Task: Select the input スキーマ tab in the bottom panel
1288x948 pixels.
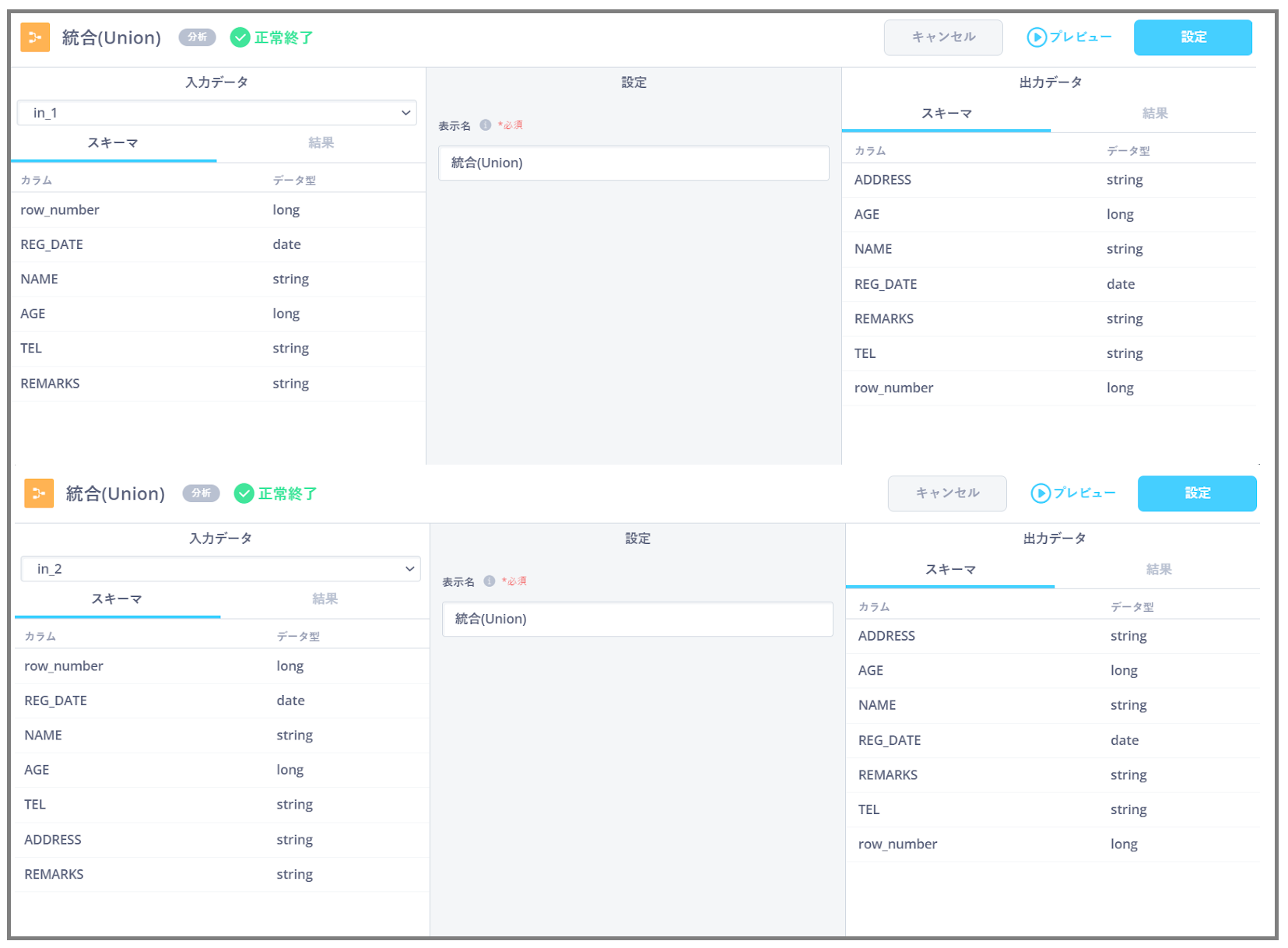Action: 118,599
